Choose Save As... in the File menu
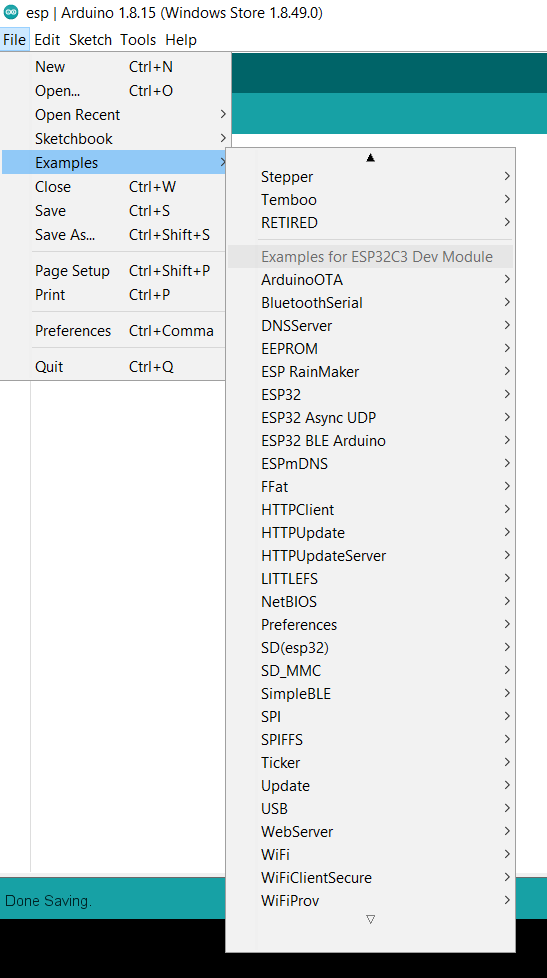Image resolution: width=547 pixels, height=978 pixels. pyautogui.click(x=116, y=235)
